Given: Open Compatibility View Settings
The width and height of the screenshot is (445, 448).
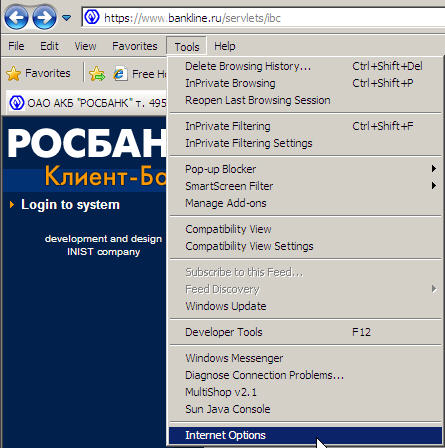Looking at the screenshot, I should (305, 246).
